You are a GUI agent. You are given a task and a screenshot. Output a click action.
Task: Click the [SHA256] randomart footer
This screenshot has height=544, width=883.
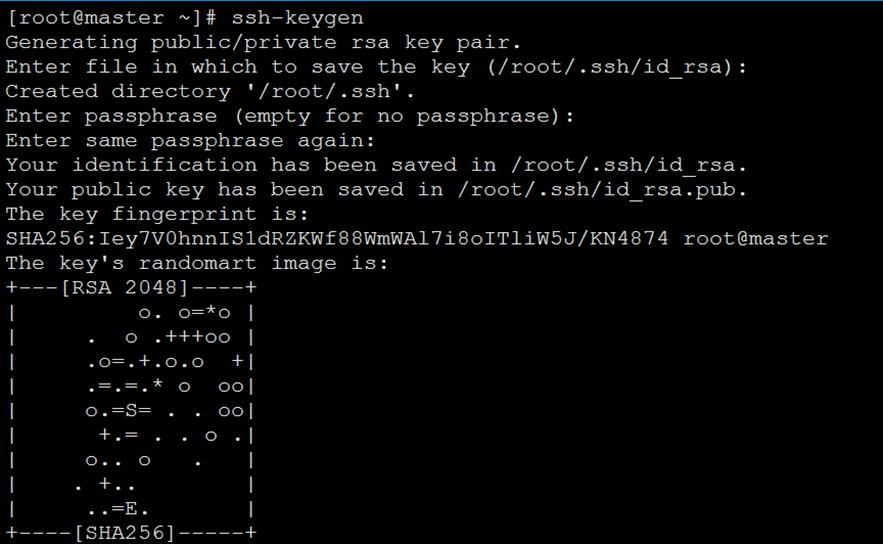click(124, 533)
